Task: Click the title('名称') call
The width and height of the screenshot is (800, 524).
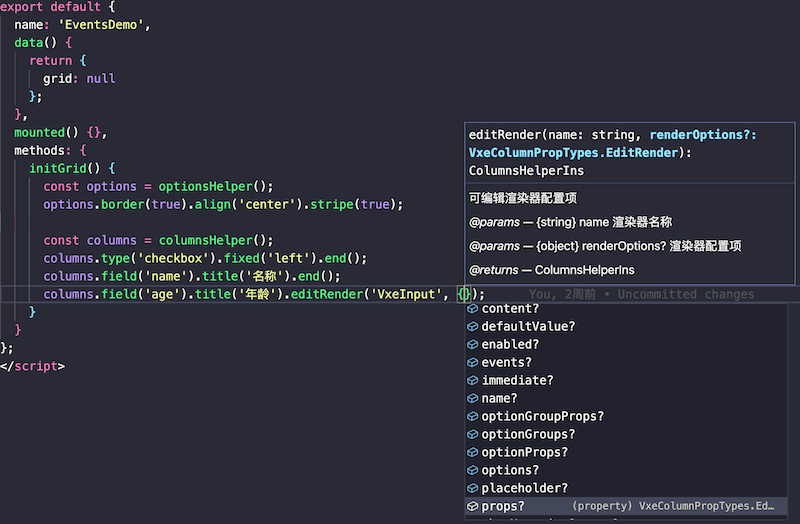Action: click(246, 276)
